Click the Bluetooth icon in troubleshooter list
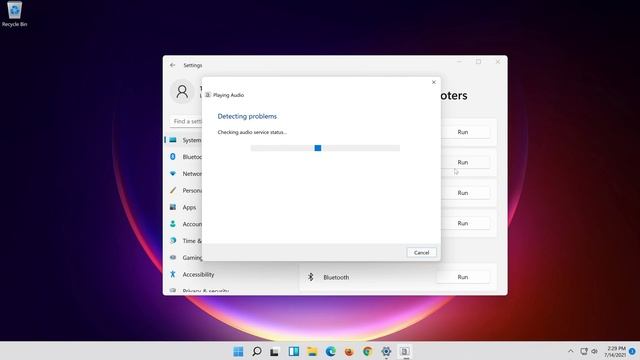The image size is (640, 360). (311, 277)
